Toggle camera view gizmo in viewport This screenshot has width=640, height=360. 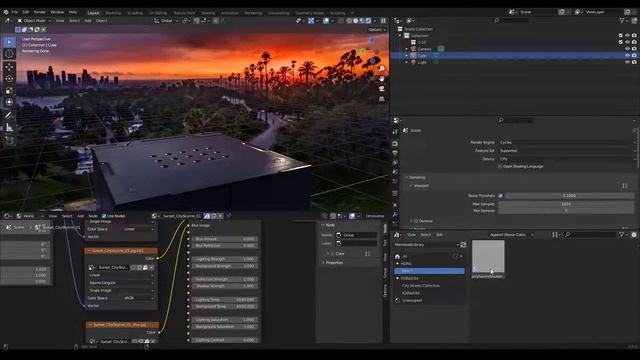click(382, 89)
